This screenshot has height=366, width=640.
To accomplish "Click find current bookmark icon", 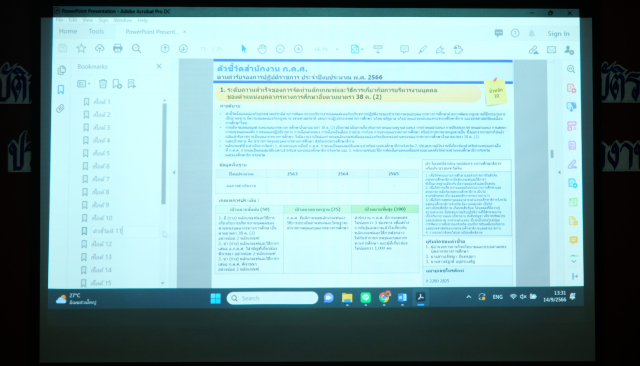I will [x=131, y=84].
